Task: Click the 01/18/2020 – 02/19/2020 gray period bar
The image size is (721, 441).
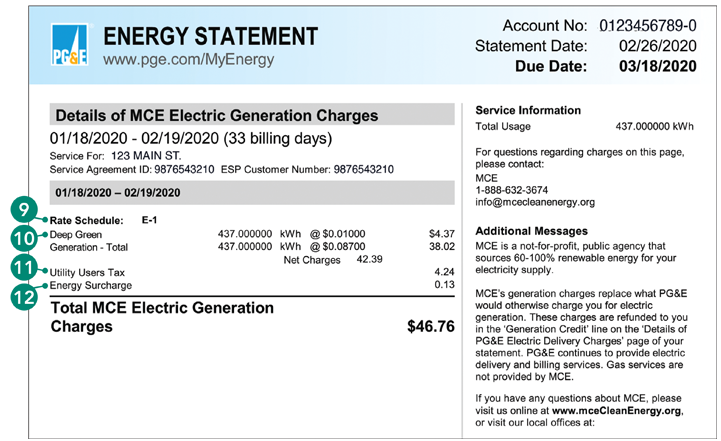Action: (252, 193)
